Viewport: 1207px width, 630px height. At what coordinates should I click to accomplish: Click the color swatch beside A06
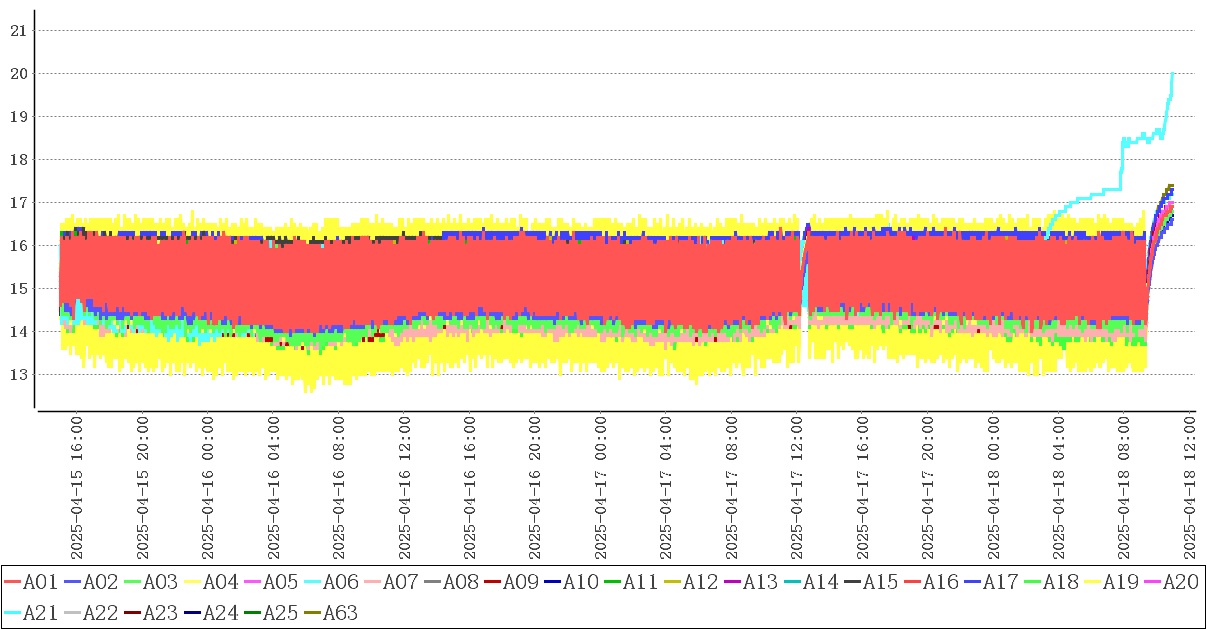[312, 582]
